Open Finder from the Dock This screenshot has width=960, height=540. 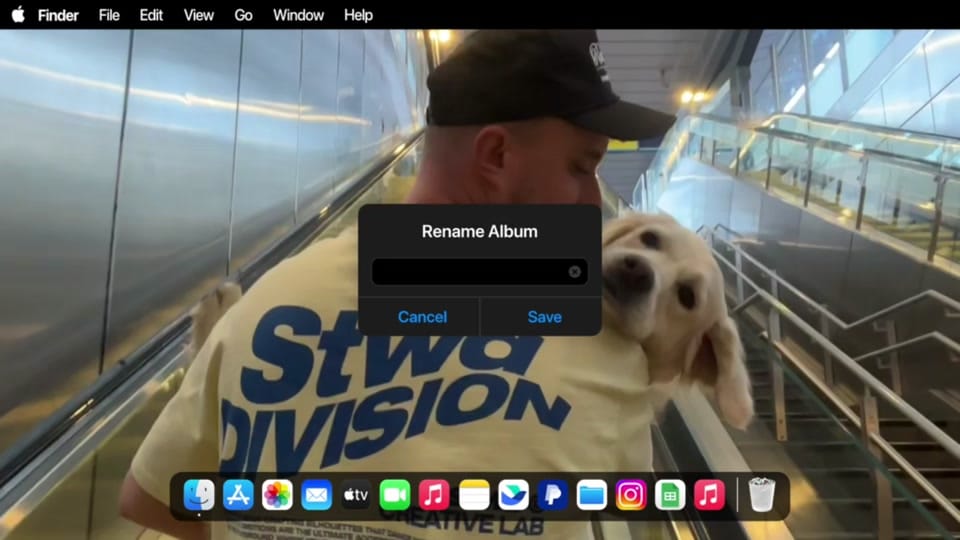[199, 495]
